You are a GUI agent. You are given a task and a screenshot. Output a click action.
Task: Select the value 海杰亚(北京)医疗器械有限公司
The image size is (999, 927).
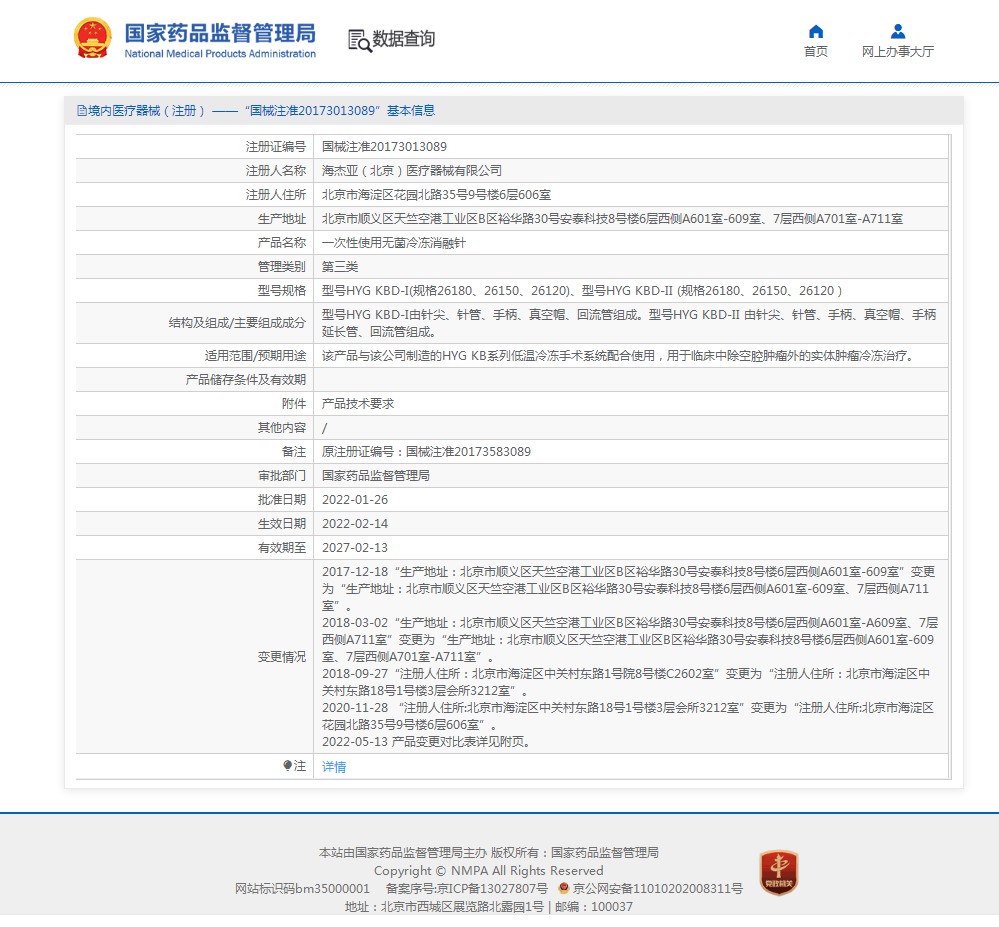click(x=412, y=171)
